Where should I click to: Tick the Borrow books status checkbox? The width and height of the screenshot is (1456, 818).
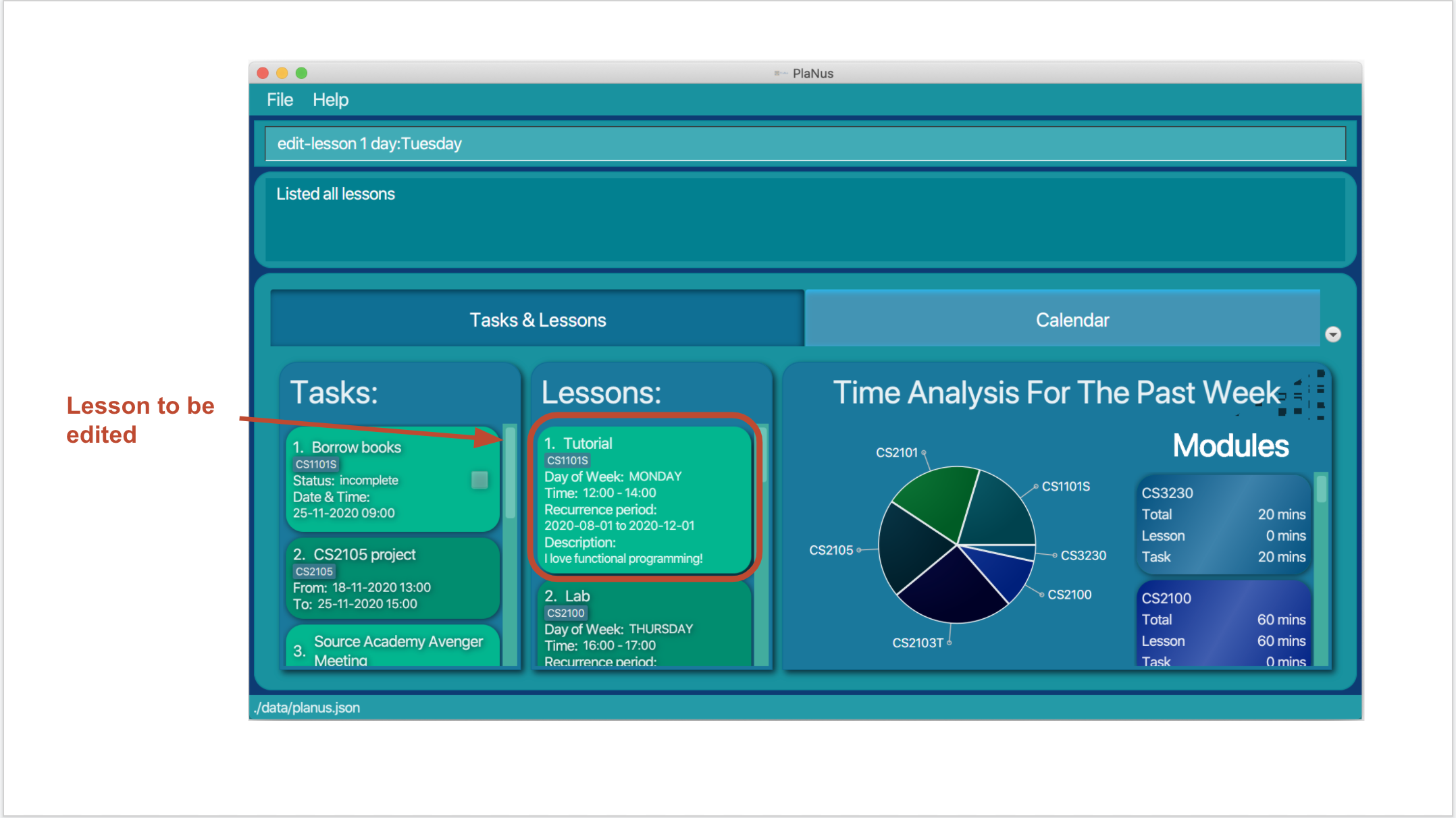pyautogui.click(x=479, y=480)
